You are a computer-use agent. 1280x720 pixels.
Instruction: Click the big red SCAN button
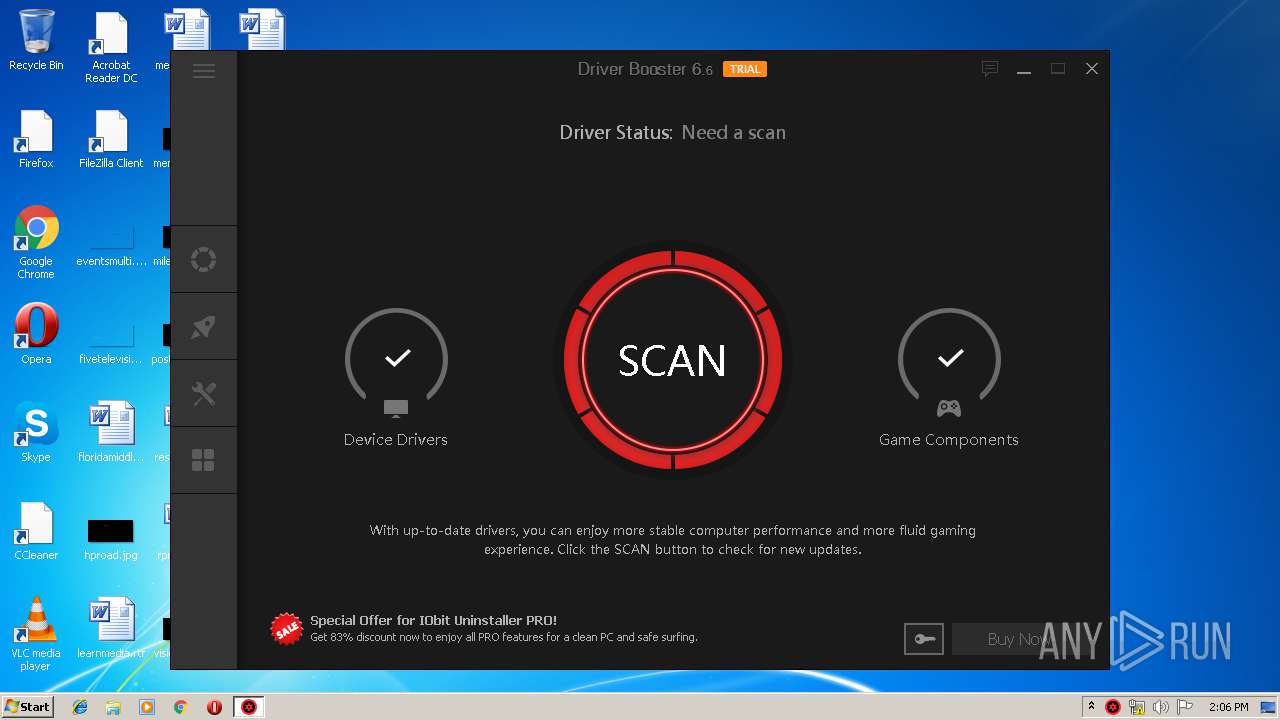[672, 360]
